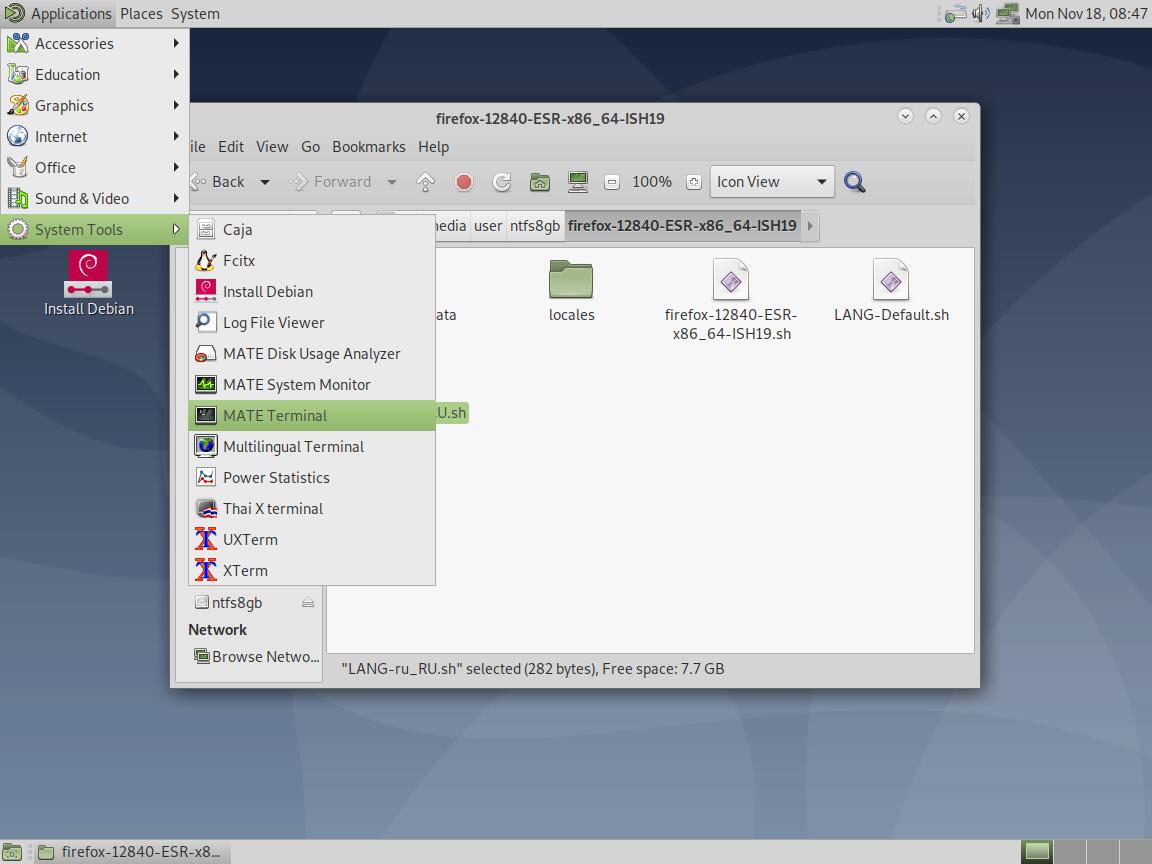Click the red Stop loading icon in Caja toolbar

tap(464, 182)
